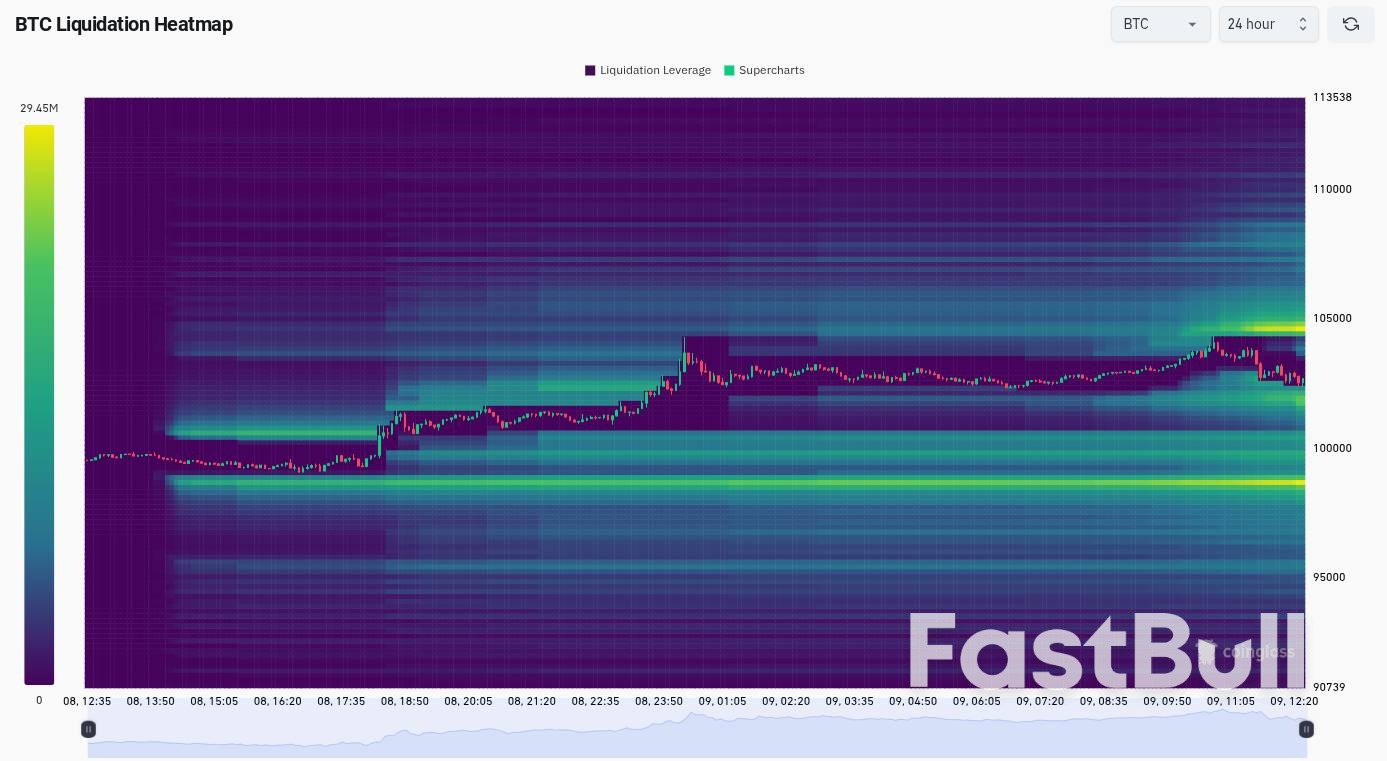Click the green Supercharts legend swatch
The image size is (1387, 761).
point(729,70)
